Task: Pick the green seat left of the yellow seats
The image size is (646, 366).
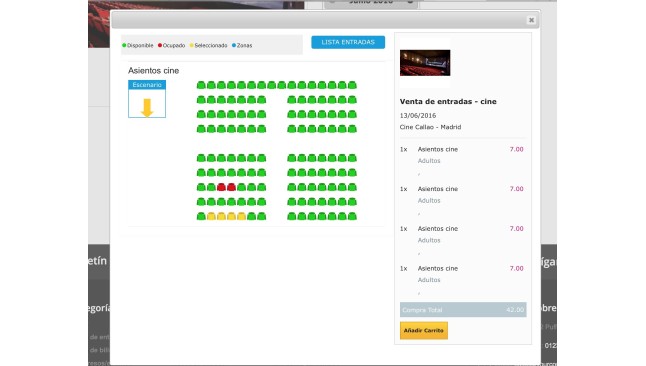Action: (201, 216)
